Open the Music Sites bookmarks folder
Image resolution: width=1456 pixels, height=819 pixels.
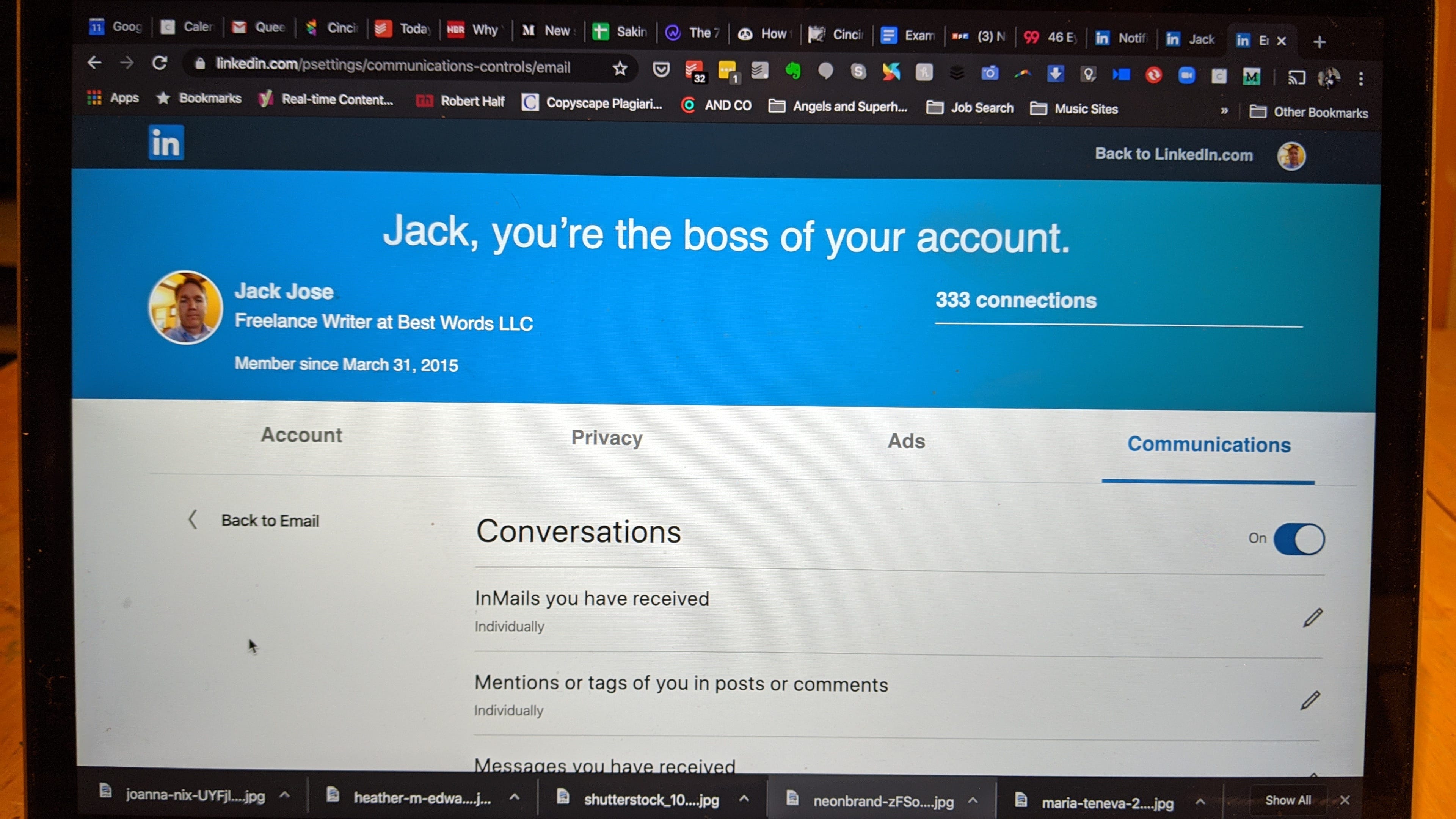coord(1074,108)
